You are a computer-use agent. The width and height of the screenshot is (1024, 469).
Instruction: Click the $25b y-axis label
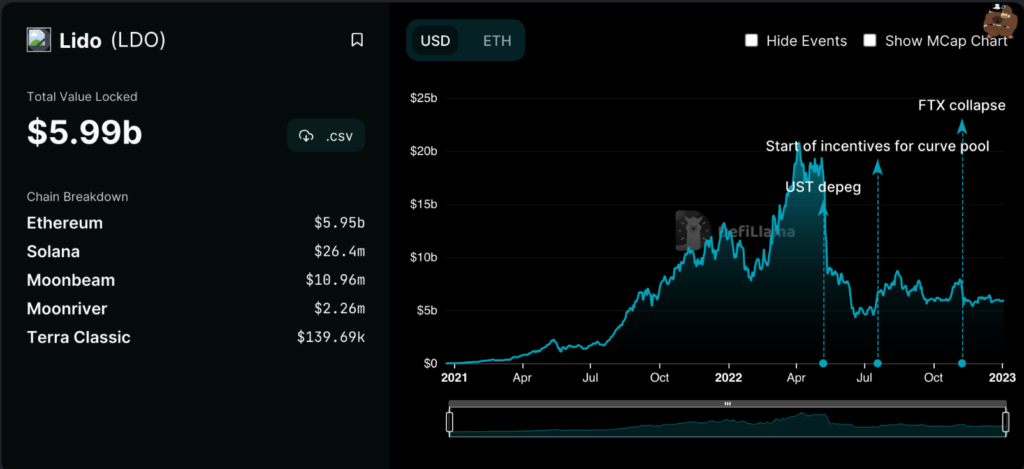pos(423,98)
